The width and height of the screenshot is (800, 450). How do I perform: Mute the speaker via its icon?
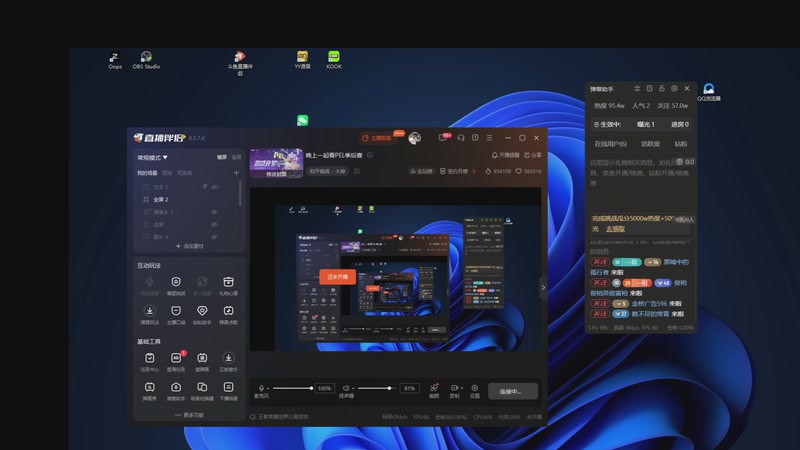click(x=346, y=388)
